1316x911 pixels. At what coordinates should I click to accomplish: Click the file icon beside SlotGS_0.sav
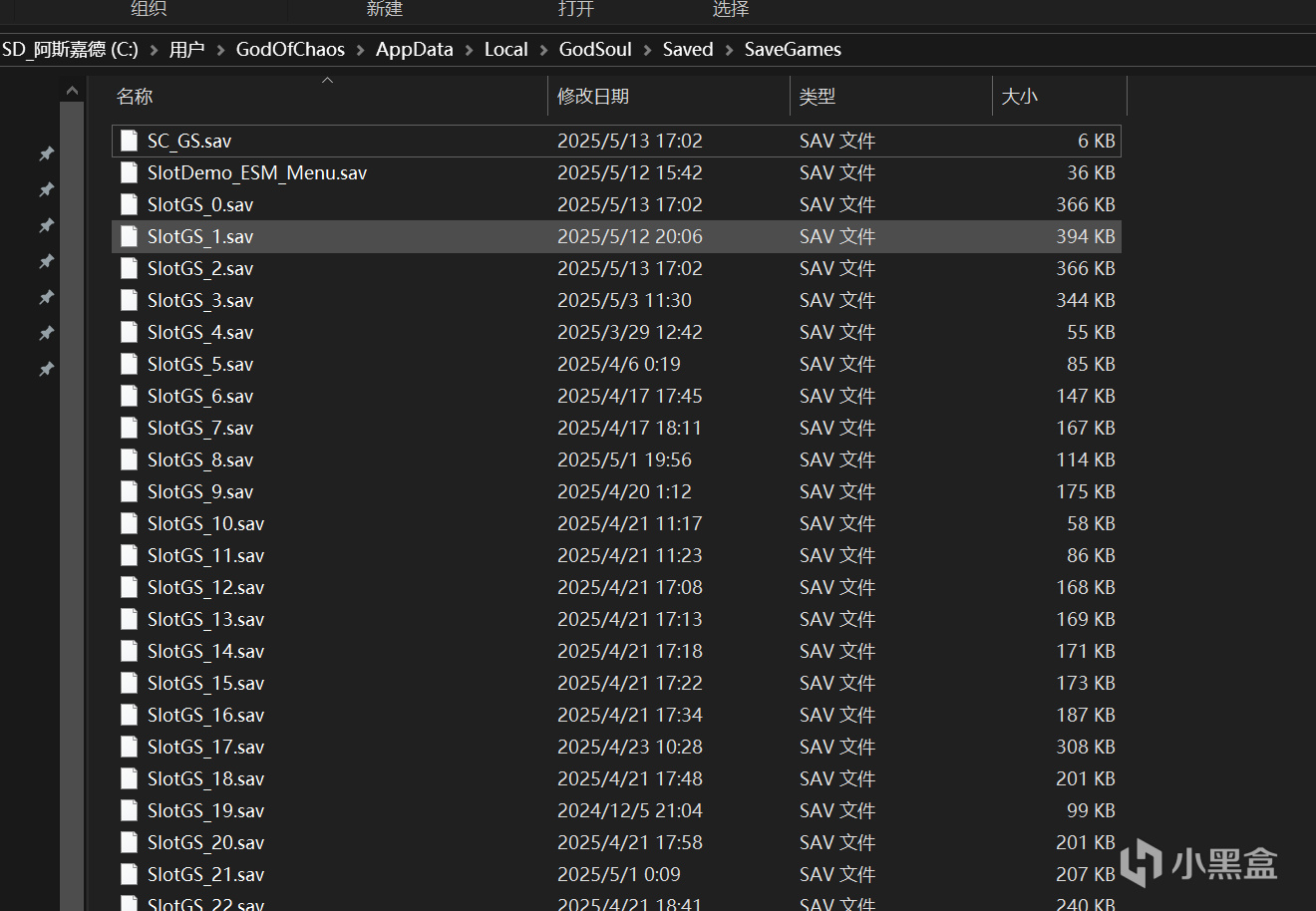129,204
